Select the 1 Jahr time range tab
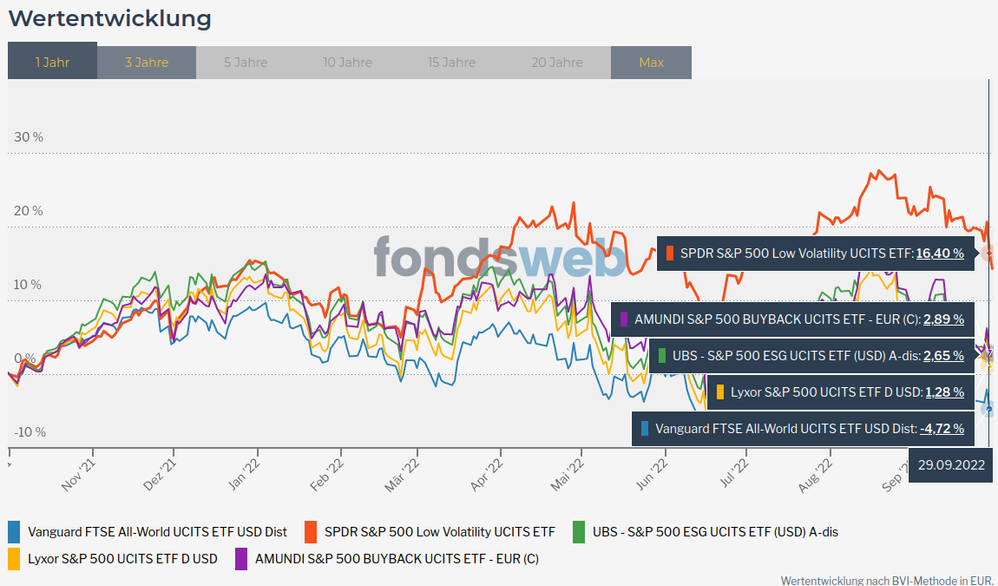This screenshot has width=998, height=586. coord(52,62)
